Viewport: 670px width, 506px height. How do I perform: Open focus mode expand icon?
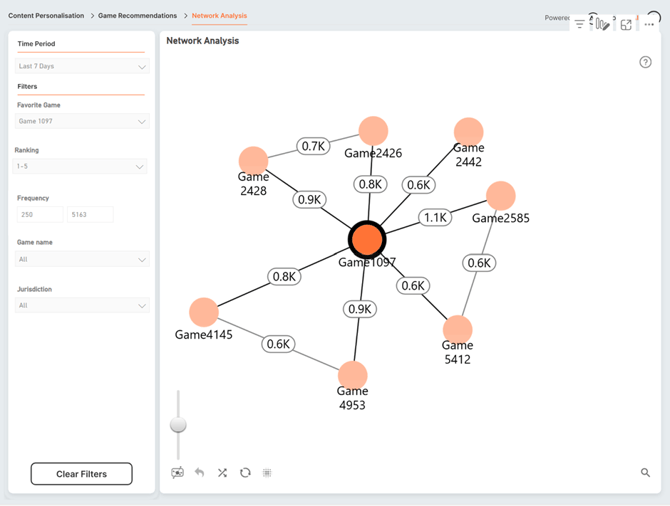pos(626,25)
